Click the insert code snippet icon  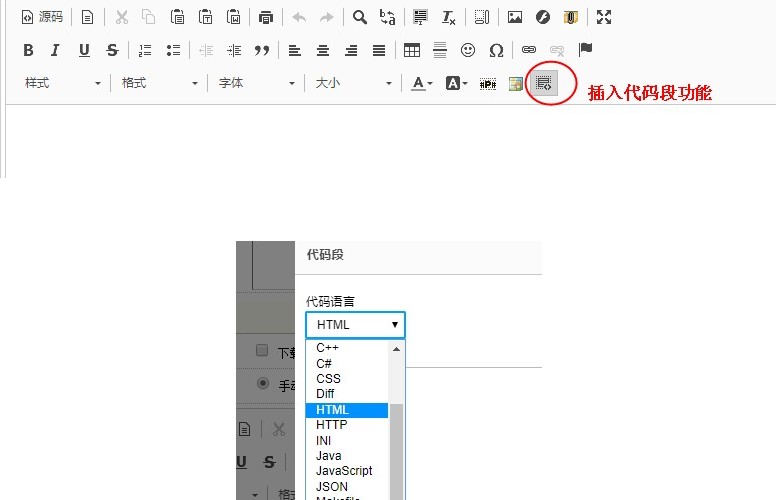(x=544, y=83)
